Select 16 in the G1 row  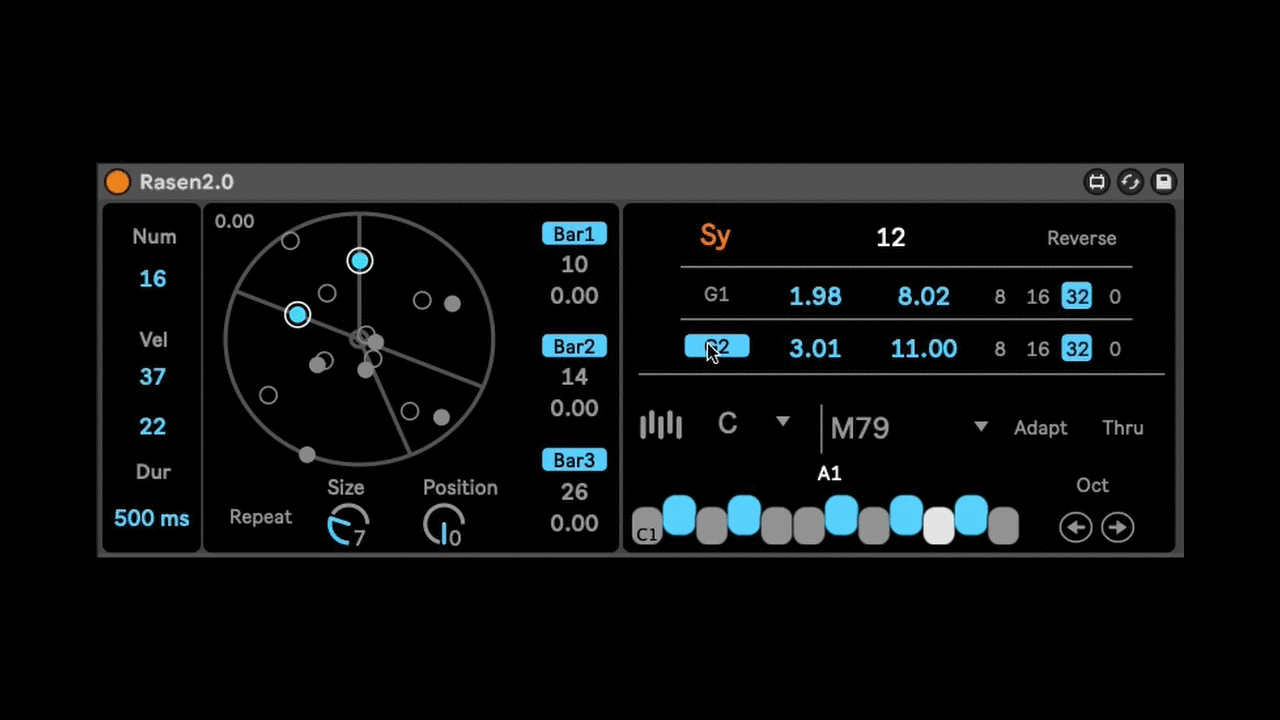(1038, 296)
